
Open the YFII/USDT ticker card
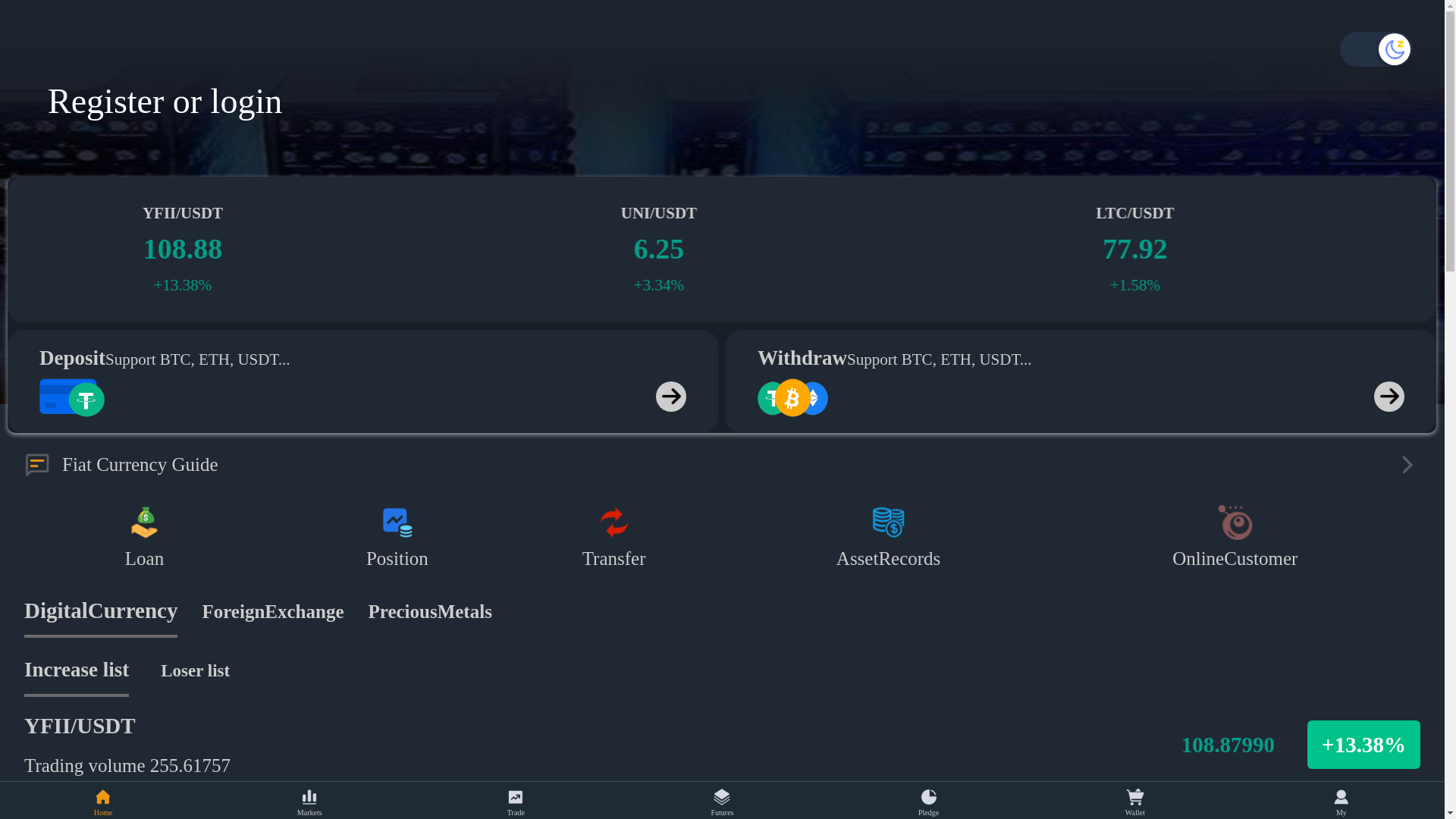[183, 249]
